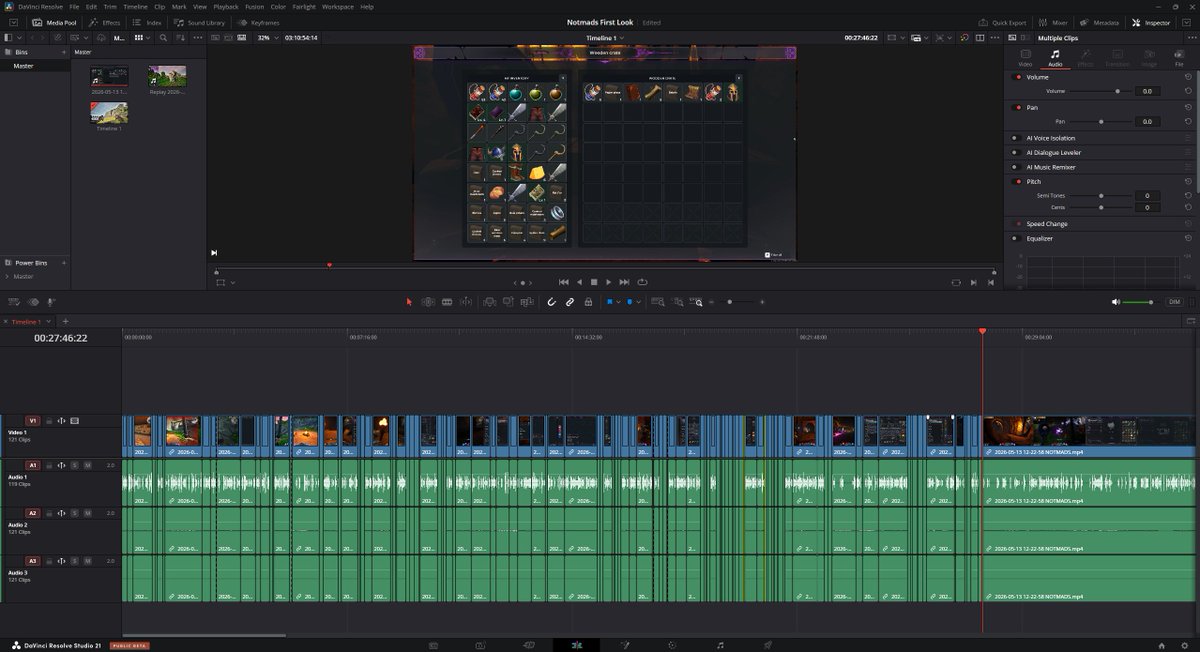Toggle timeline snapping magnet icon
Screen dimensions: 1200x652
coord(551,301)
